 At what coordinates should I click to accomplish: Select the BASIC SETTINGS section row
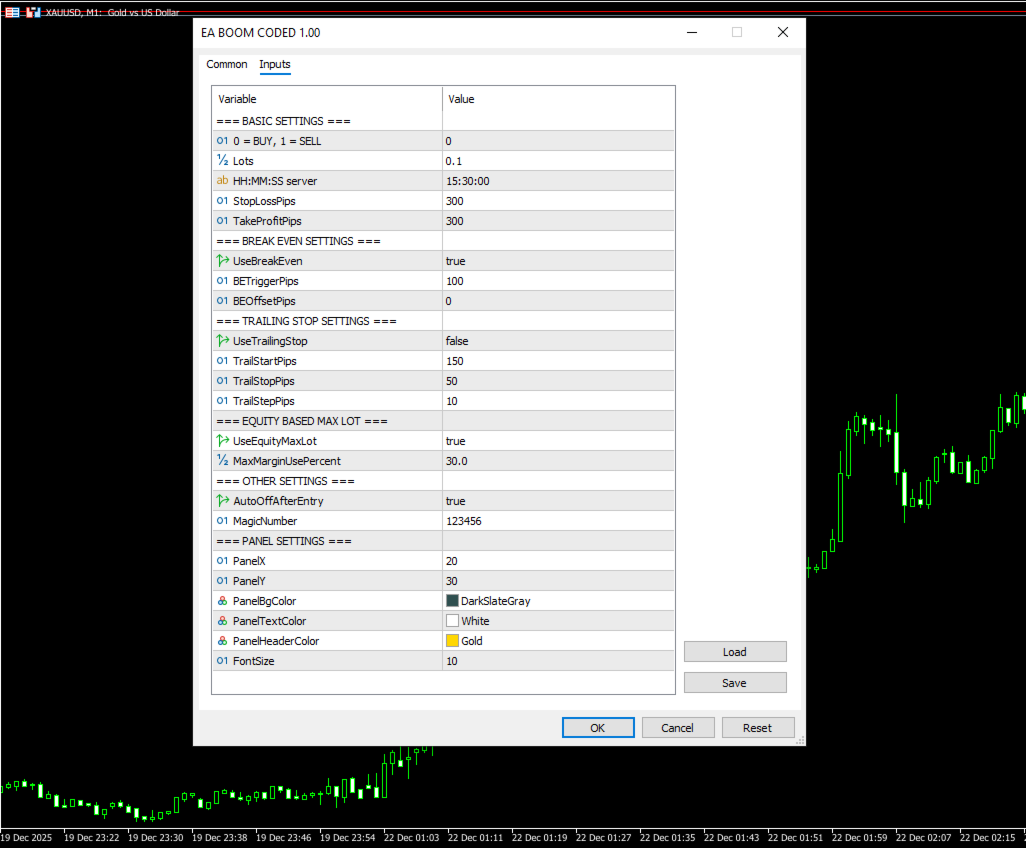point(443,120)
